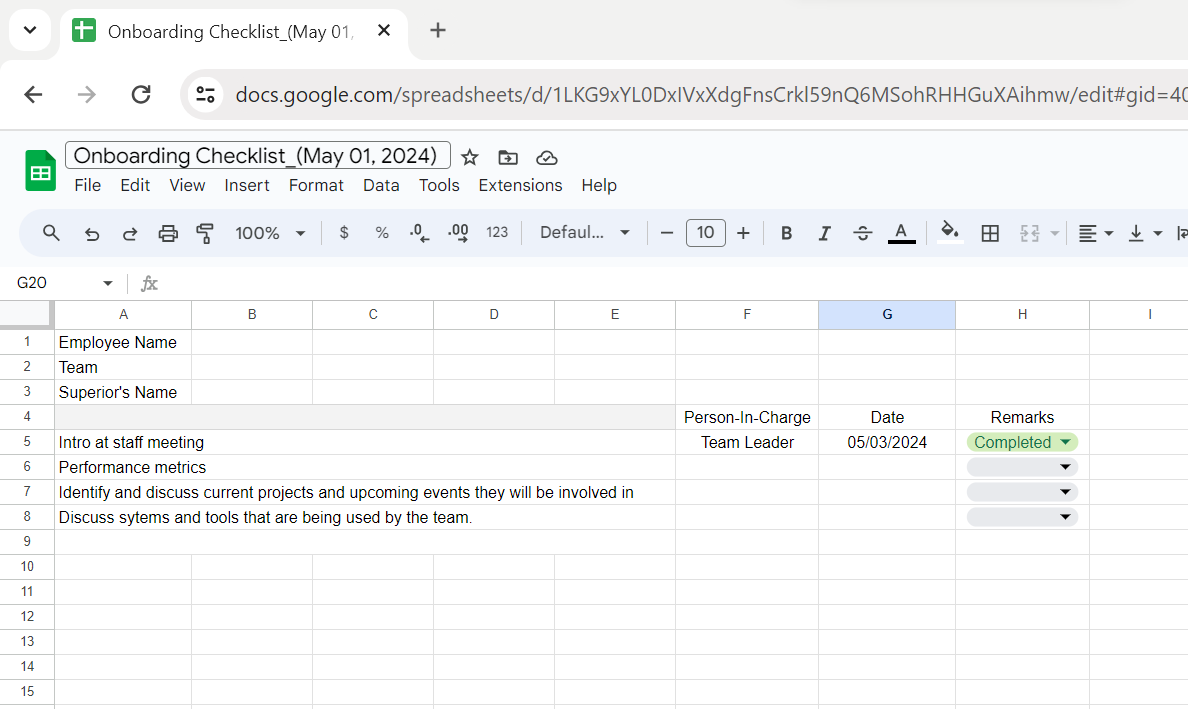This screenshot has width=1188, height=709.
Task: Select the 'Person-In-Charge' header cell
Action: [x=747, y=417]
